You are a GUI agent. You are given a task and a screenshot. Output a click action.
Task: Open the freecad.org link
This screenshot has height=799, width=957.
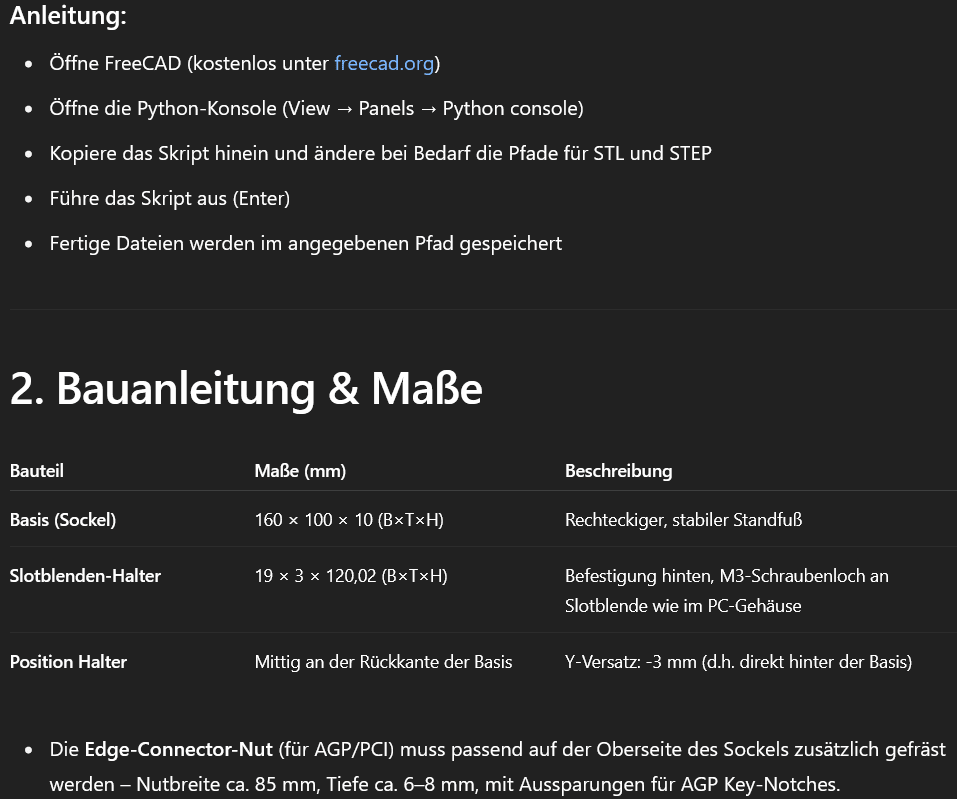click(384, 63)
